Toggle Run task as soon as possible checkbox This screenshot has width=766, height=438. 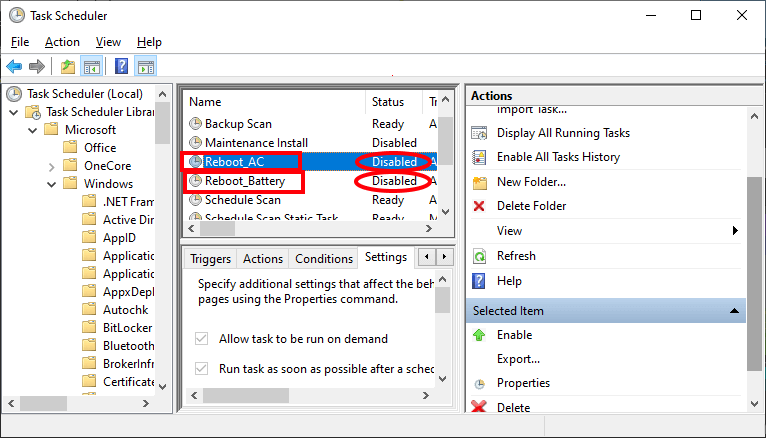(x=201, y=368)
